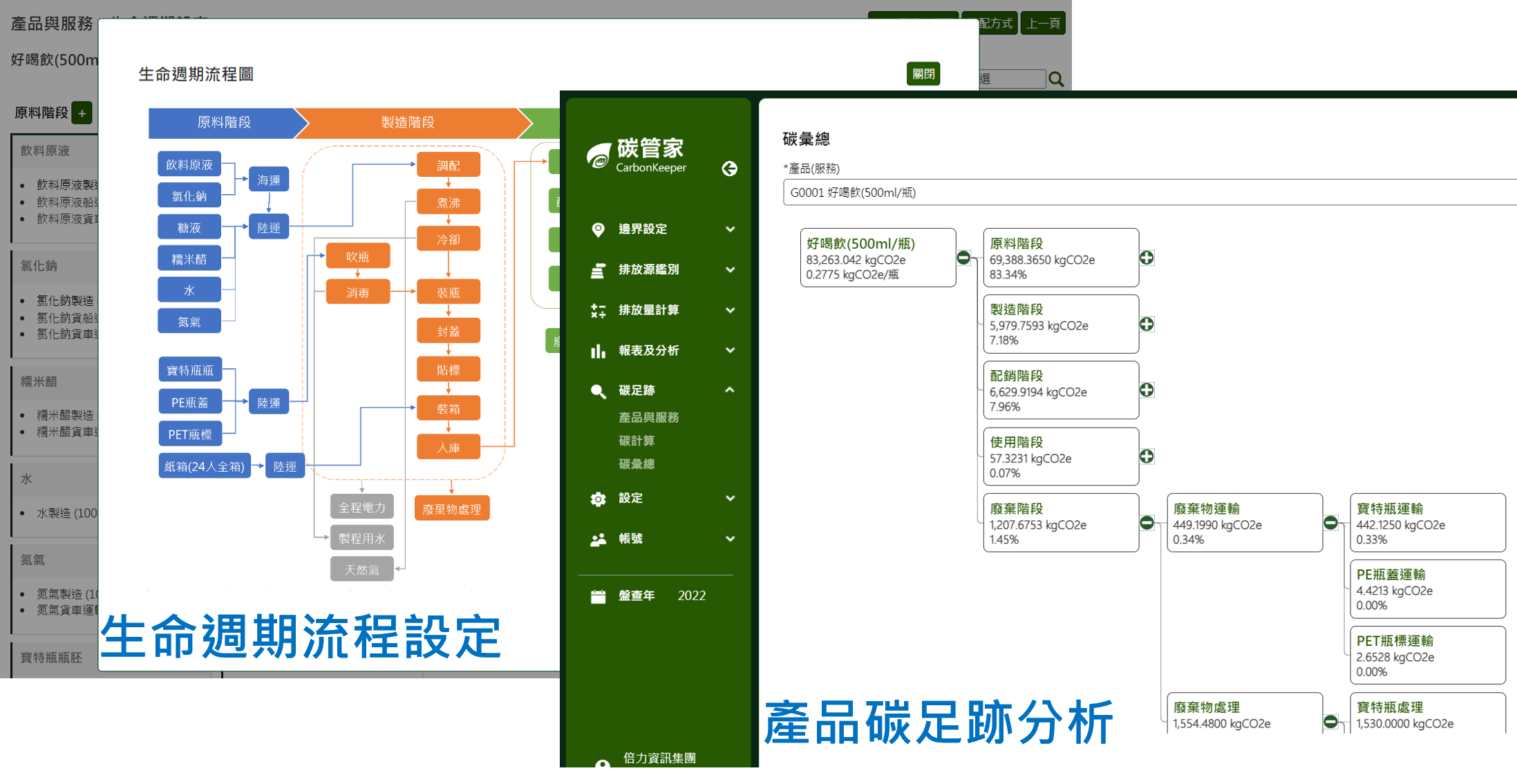Click the green plus beside 原料階段 heading

[x=82, y=113]
